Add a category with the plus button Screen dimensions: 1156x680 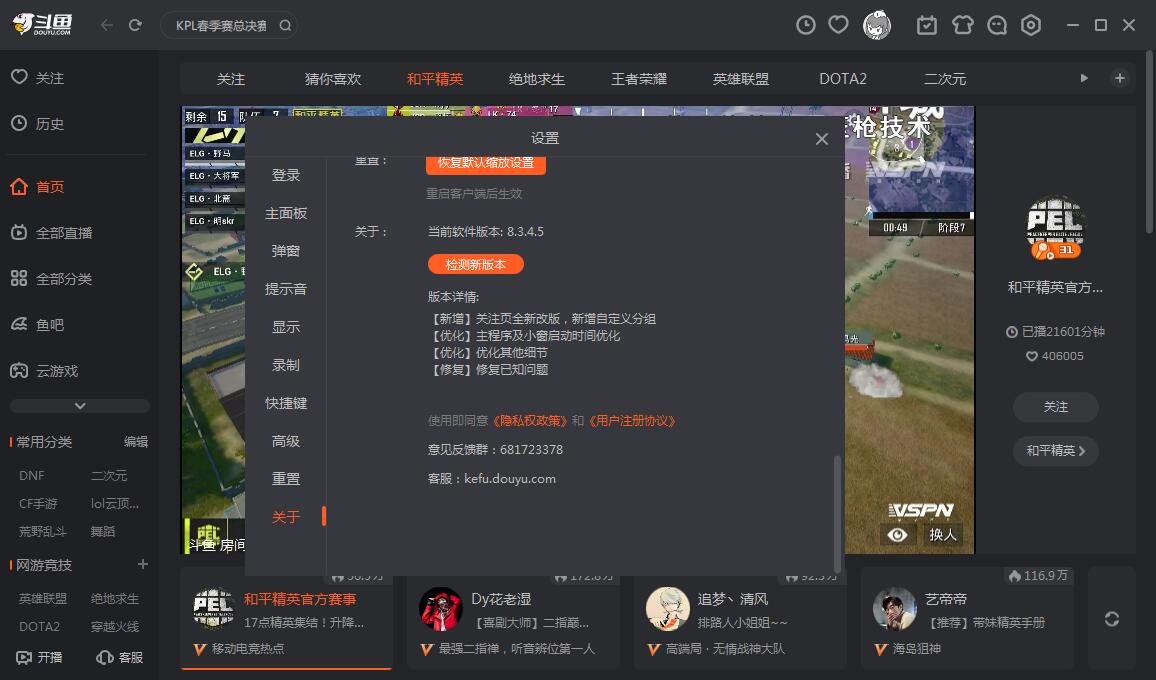pos(1119,78)
